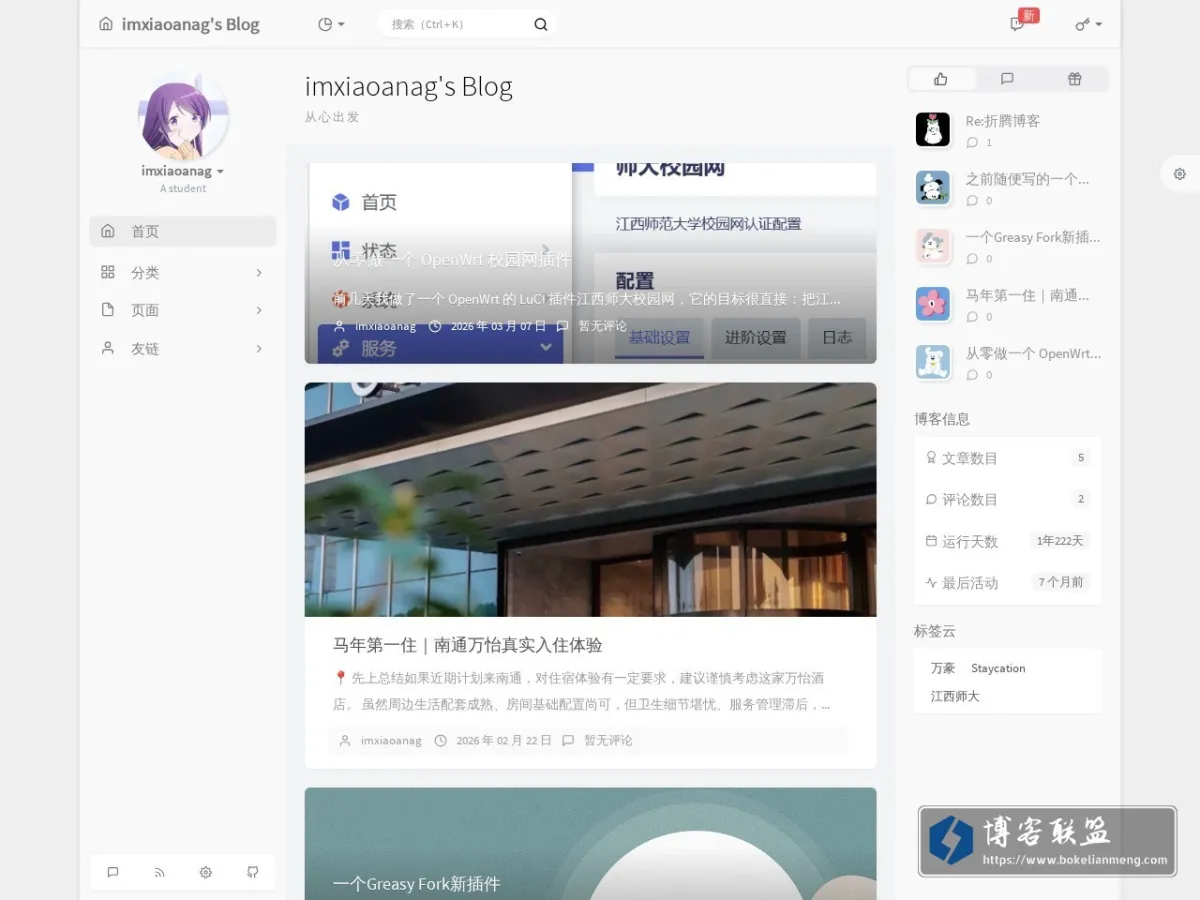Viewport: 1200px width, 900px height.
Task: Click the purple-haired avatar image
Action: pyautogui.click(x=183, y=115)
